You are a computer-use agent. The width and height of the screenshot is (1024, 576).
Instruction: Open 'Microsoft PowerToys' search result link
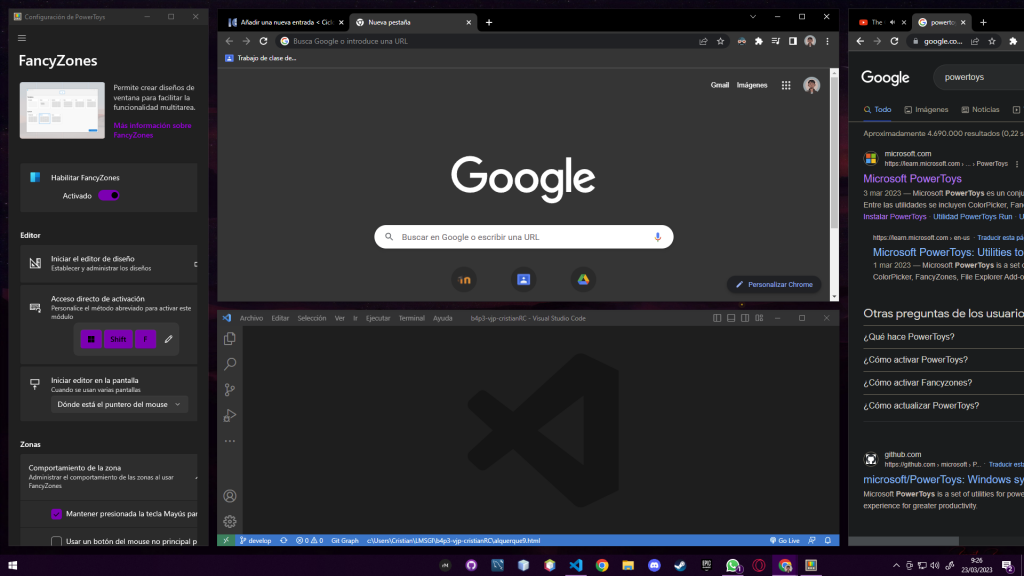tap(912, 179)
